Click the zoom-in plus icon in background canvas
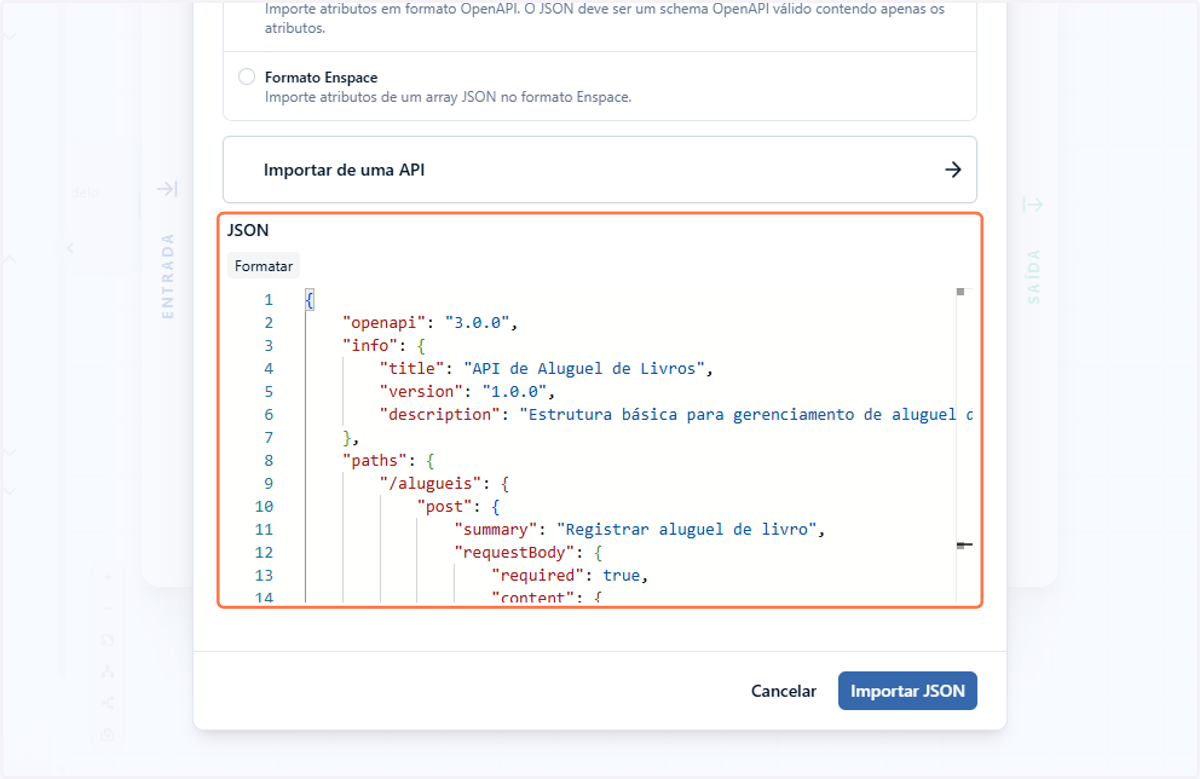 pyautogui.click(x=108, y=578)
